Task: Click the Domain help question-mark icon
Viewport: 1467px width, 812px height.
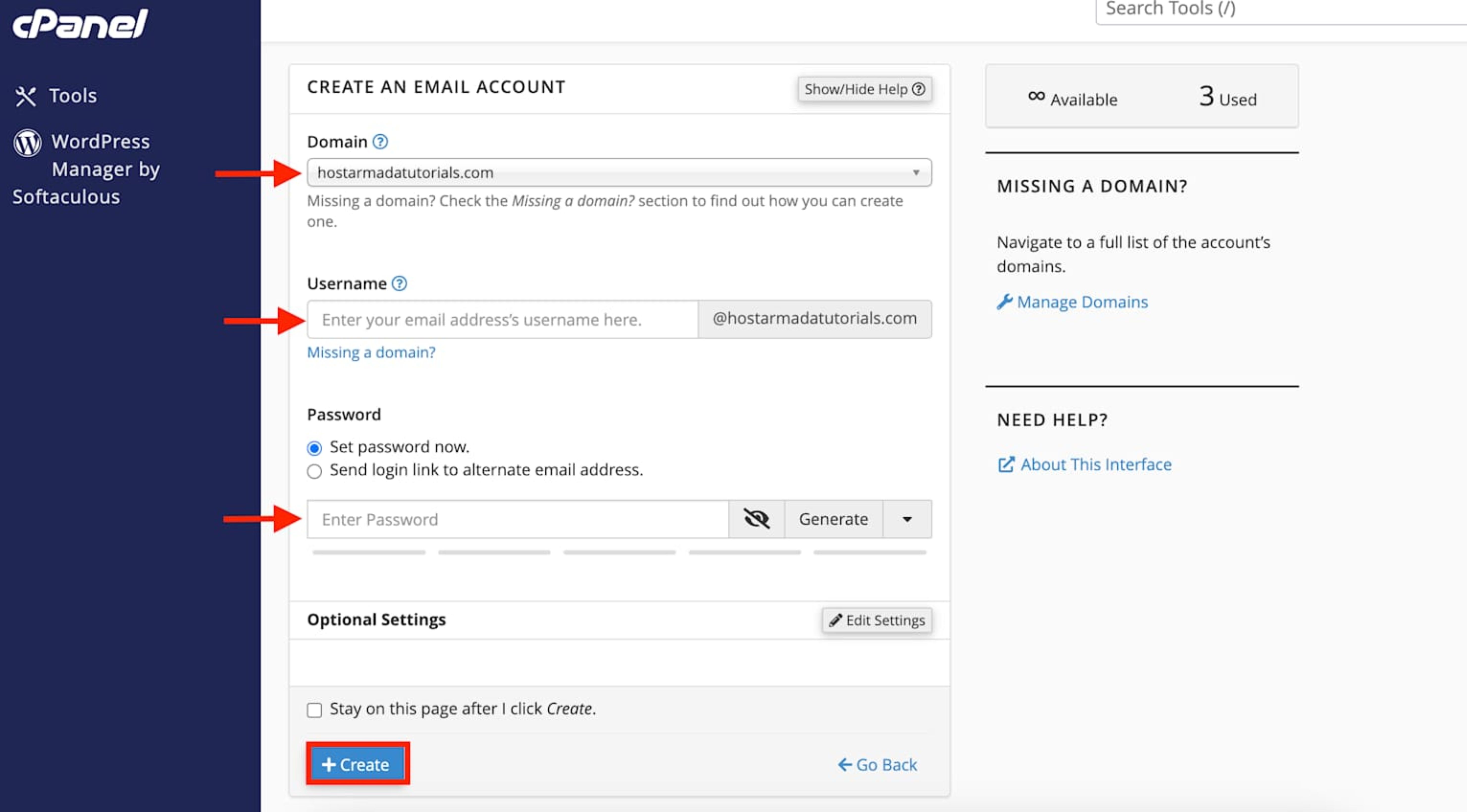Action: click(380, 141)
